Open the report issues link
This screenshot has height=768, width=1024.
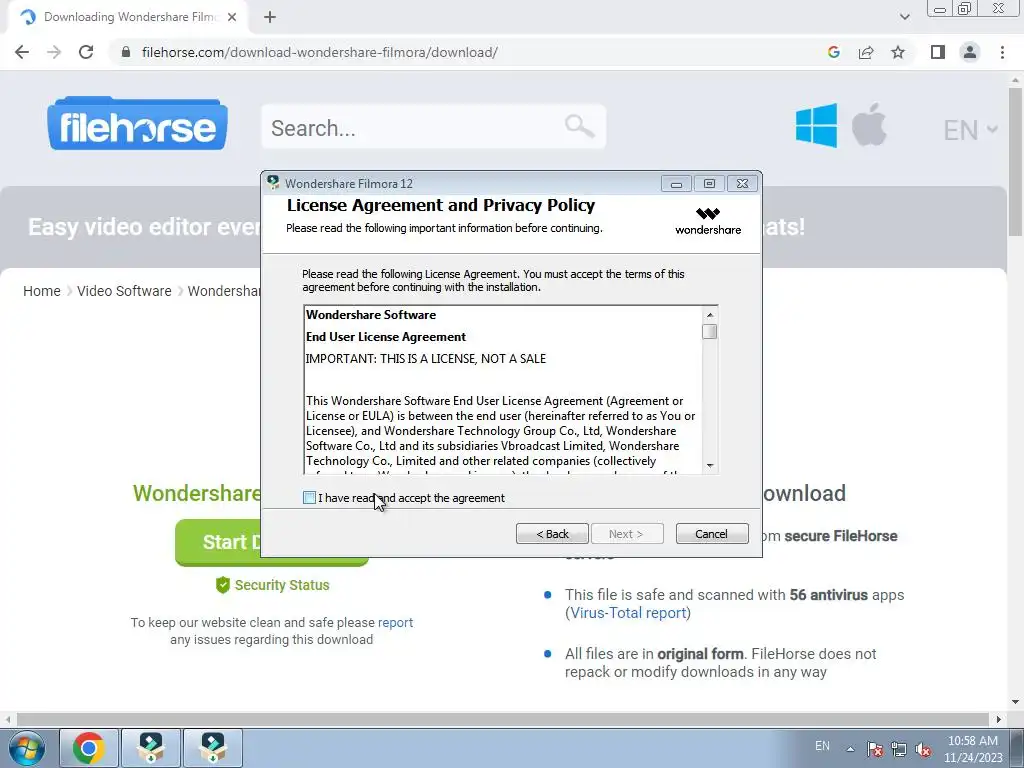point(395,622)
